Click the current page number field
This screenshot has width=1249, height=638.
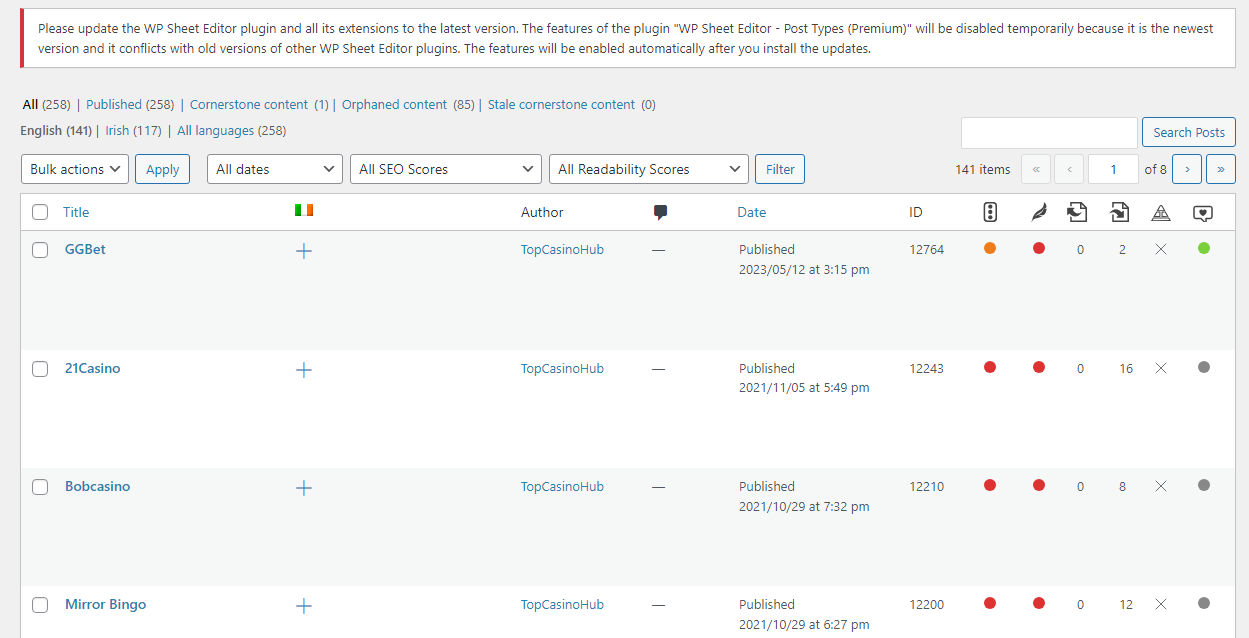pyautogui.click(x=1113, y=169)
